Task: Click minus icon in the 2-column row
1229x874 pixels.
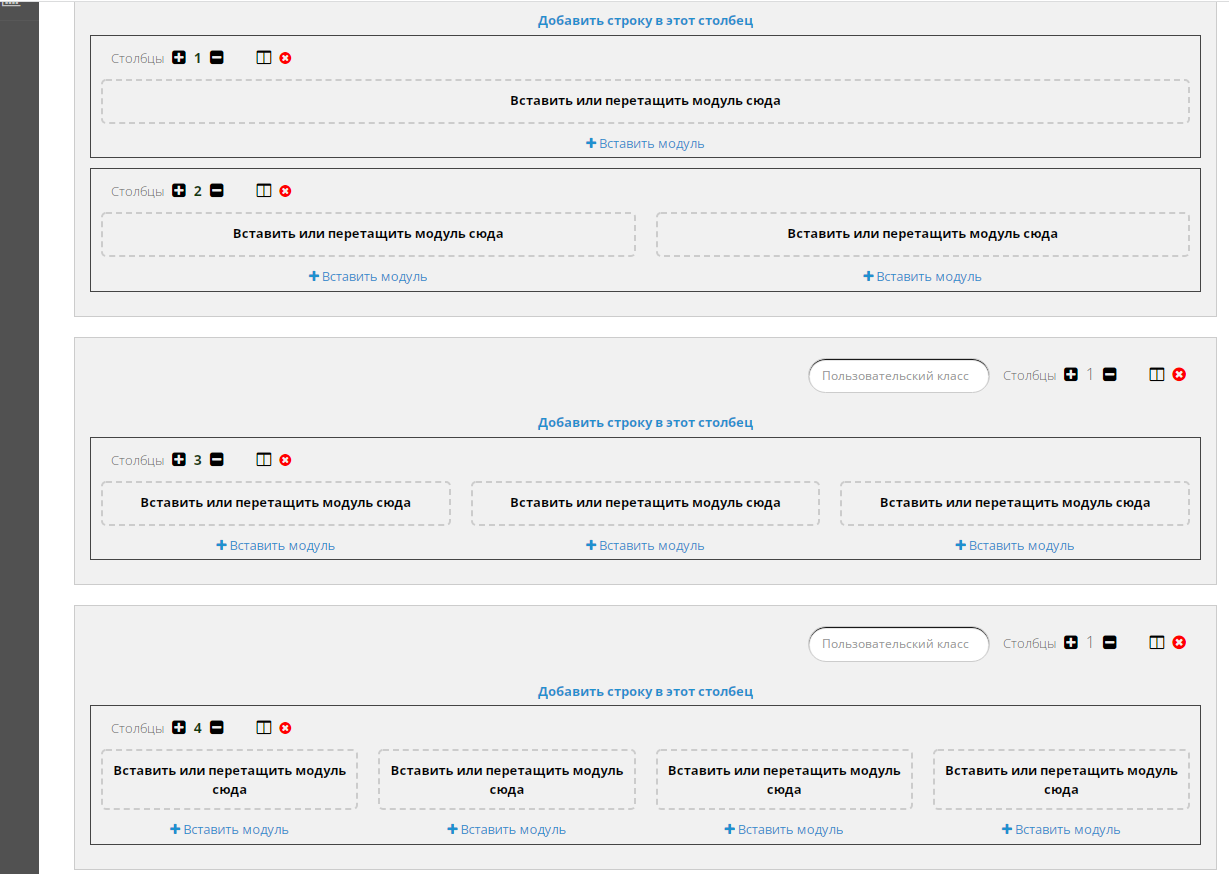Action: [x=216, y=191]
